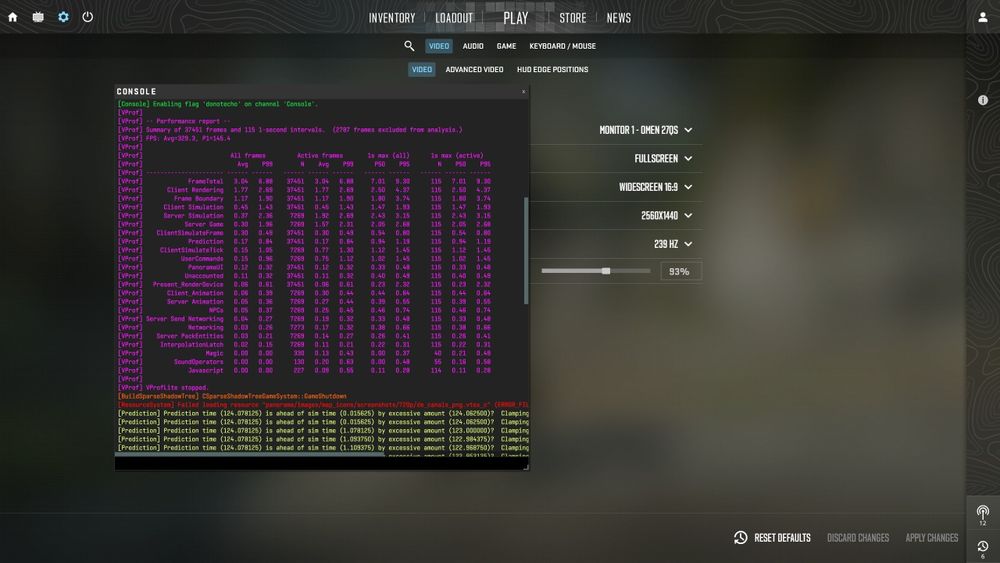
Task: Search settings with magnifier icon
Action: coord(409,46)
